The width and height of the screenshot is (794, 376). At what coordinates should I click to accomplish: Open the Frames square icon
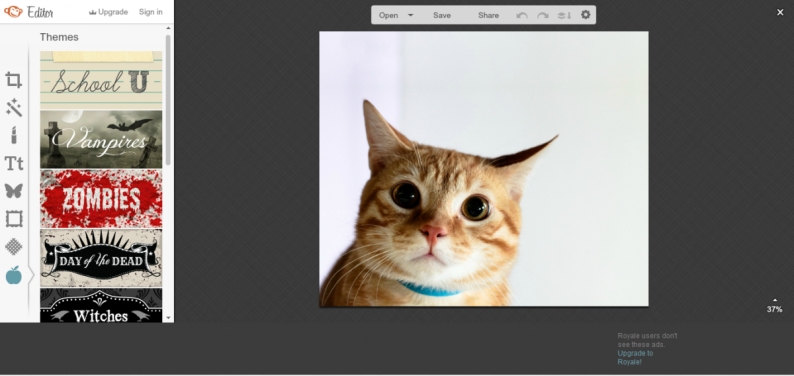coord(14,219)
